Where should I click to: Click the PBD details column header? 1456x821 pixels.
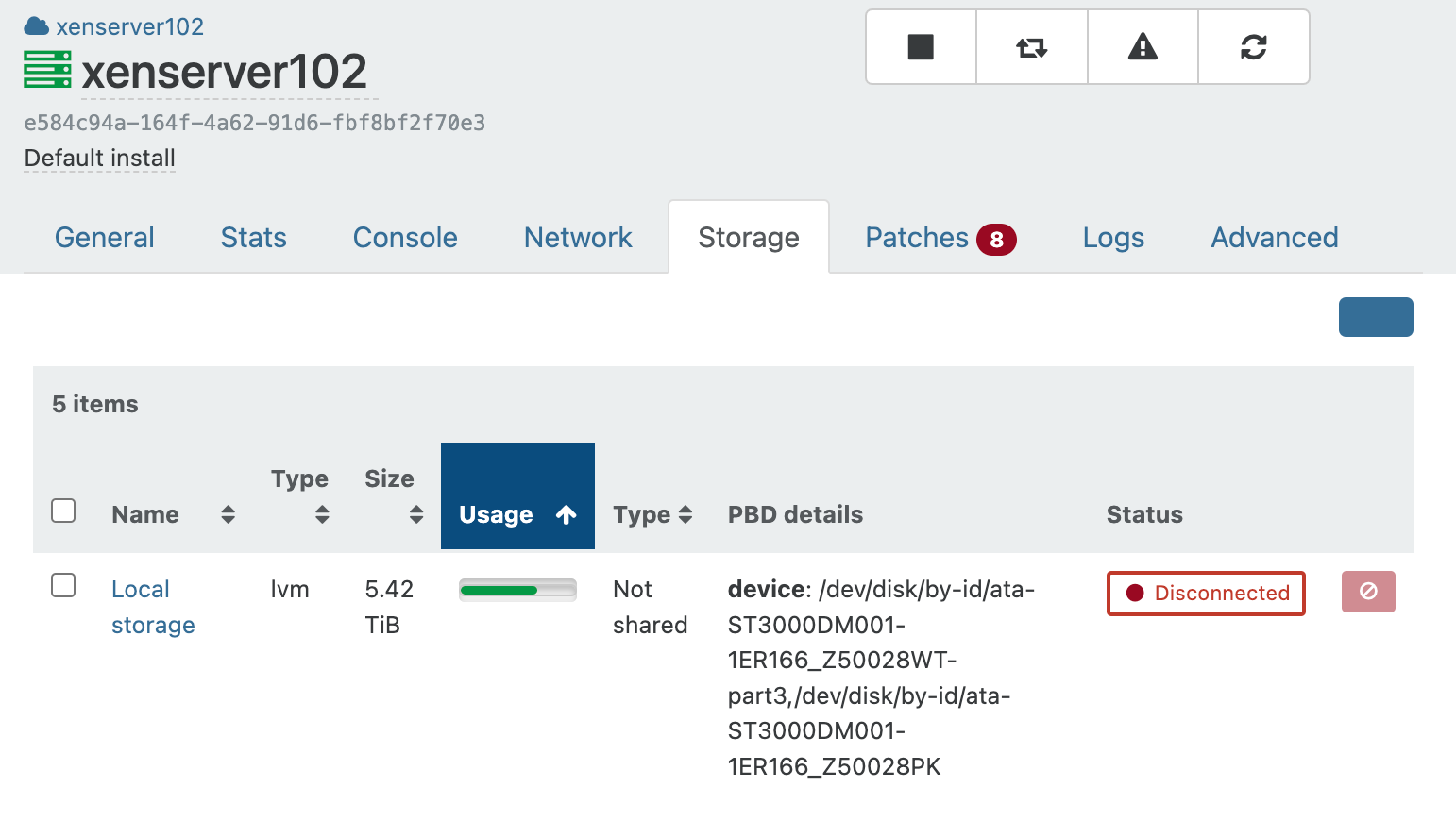tap(795, 514)
